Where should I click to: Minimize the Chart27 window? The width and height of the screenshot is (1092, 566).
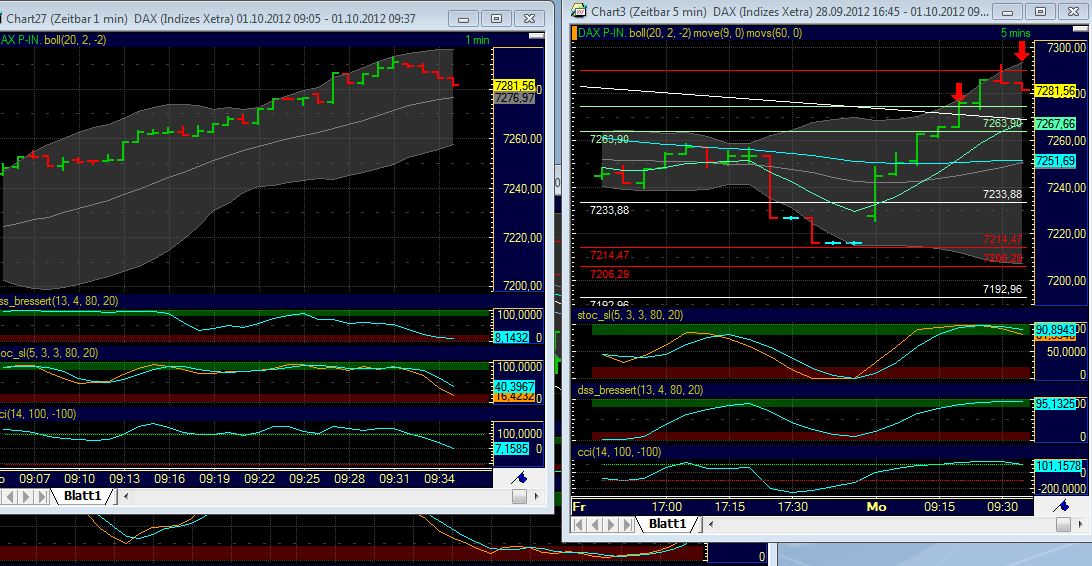click(x=463, y=19)
